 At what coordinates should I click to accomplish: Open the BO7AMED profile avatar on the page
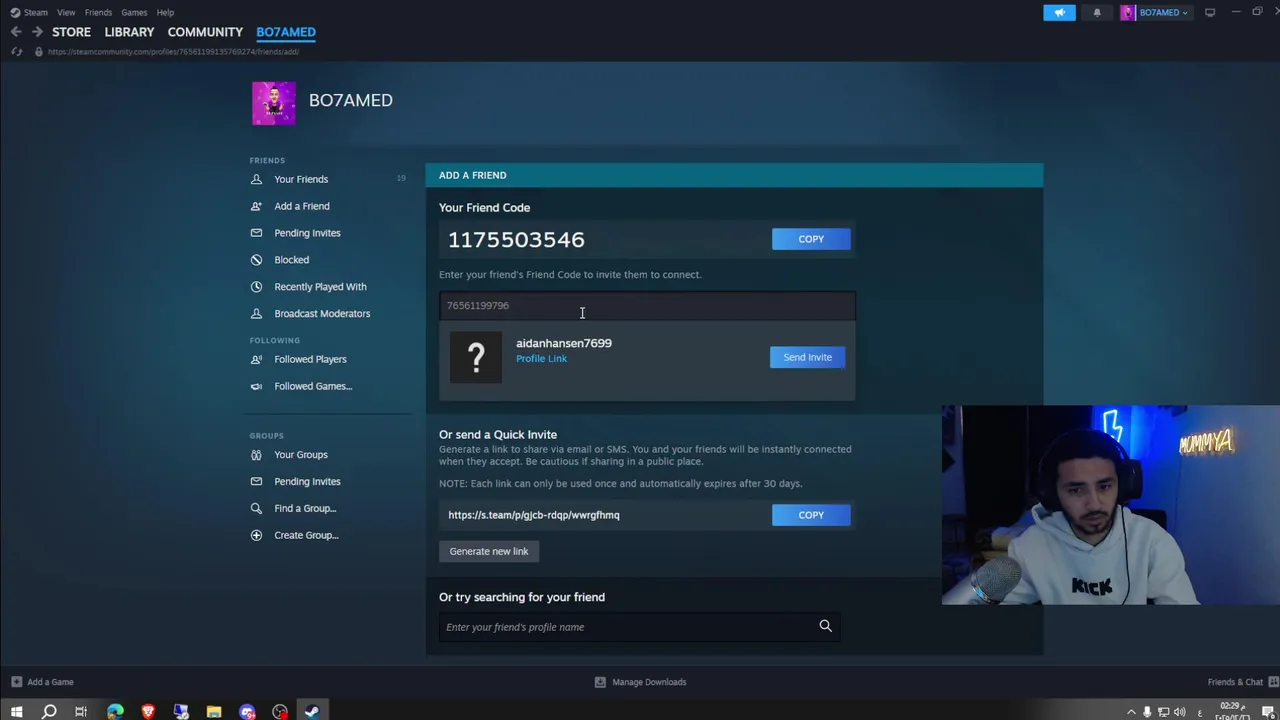pos(274,103)
